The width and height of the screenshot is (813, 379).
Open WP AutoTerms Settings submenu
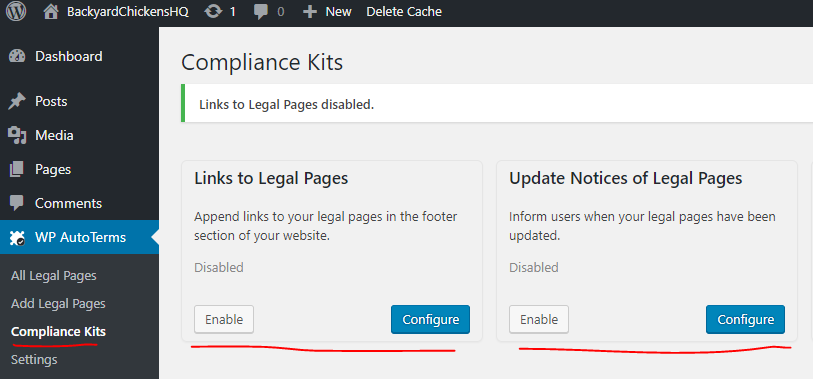click(34, 359)
